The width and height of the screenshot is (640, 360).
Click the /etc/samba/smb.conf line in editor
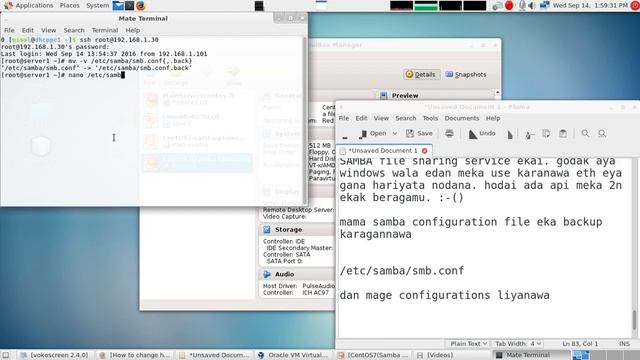402,271
